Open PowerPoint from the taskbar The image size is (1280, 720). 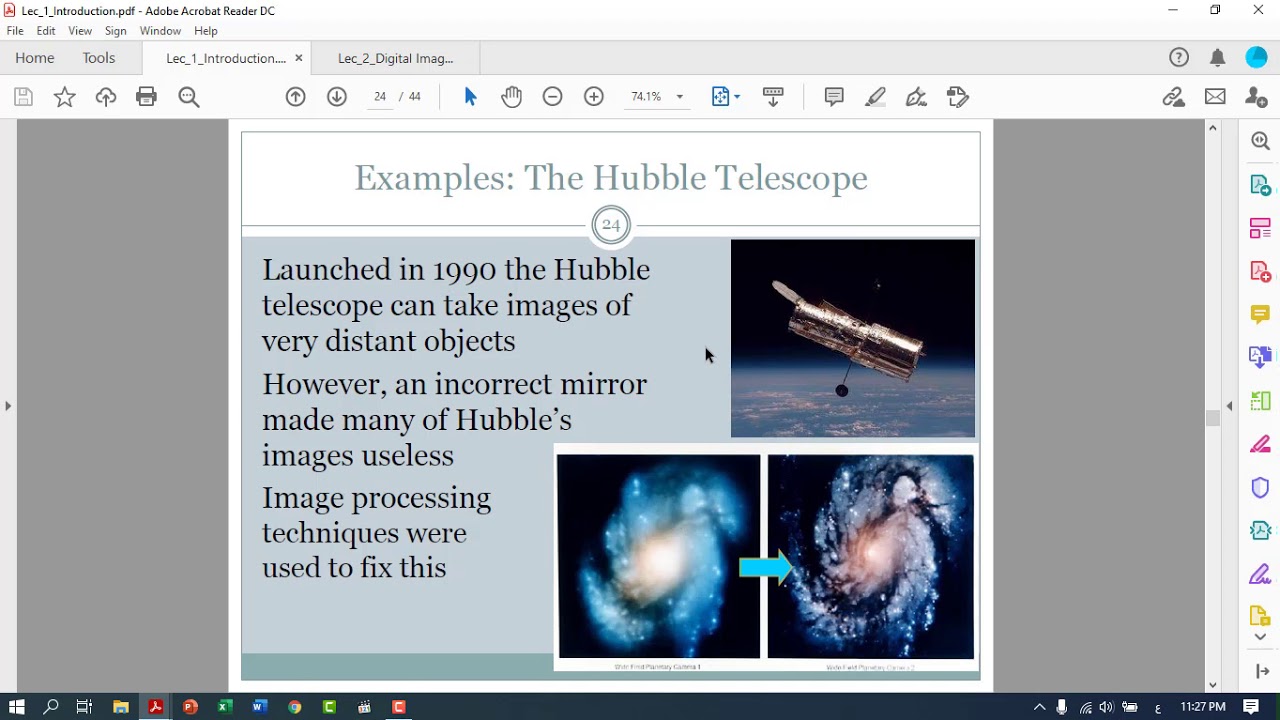(190, 707)
